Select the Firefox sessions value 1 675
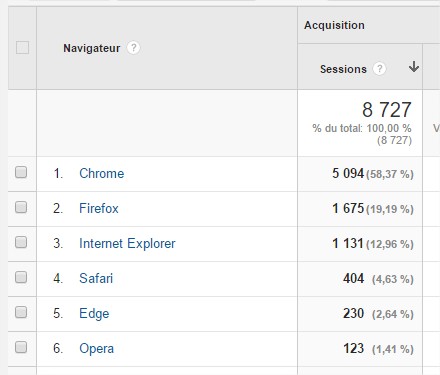 348,208
